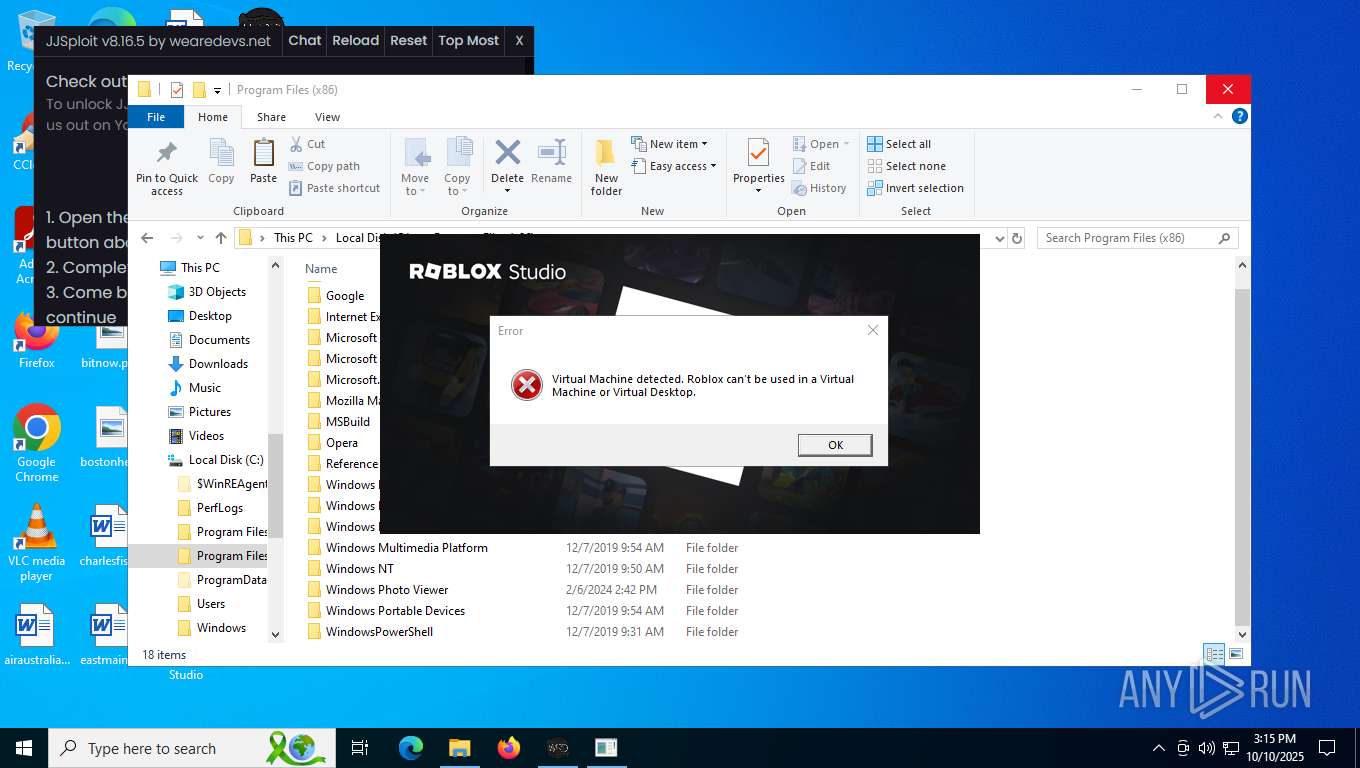
Task: Open the Windows Start menu
Action: click(24, 748)
